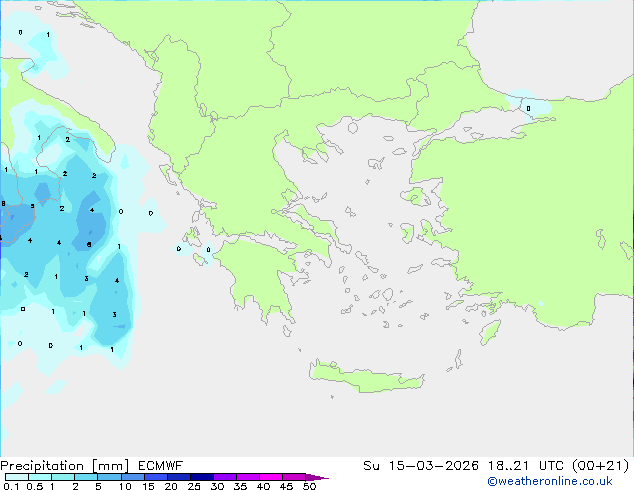Screen dimensions: 634x490
Task: Click the island of Crete on map
Action: 366,377
